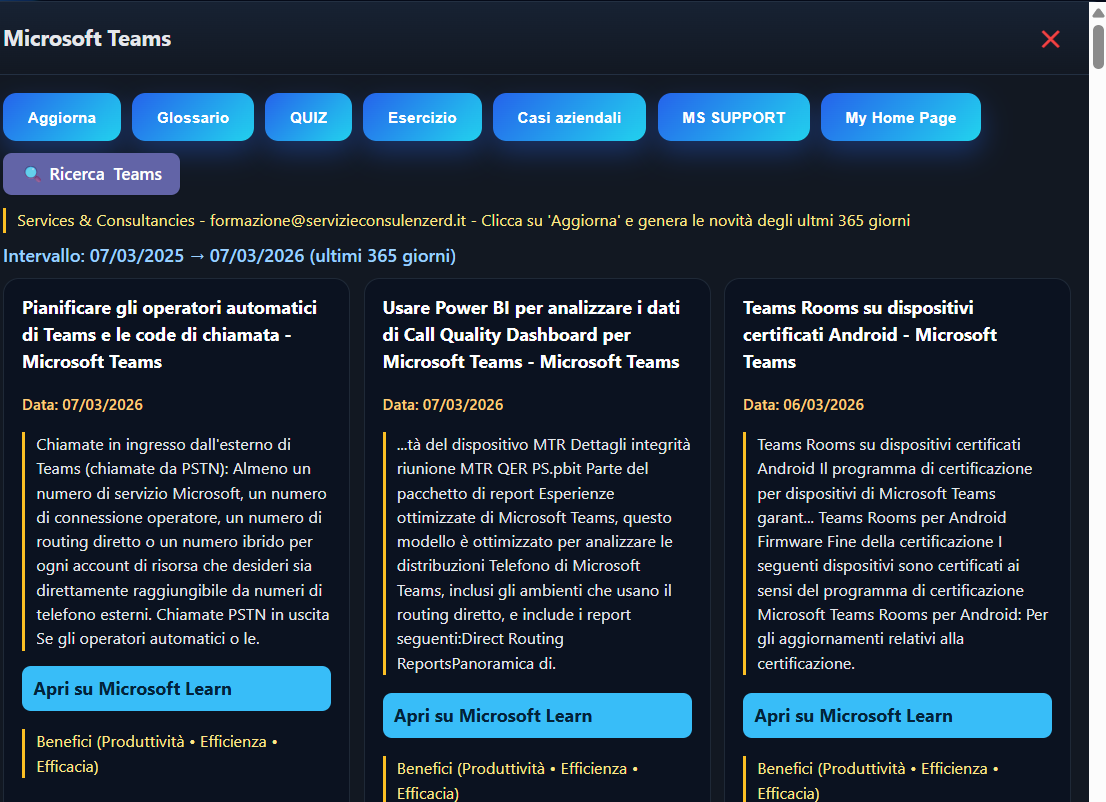
Task: Open Casi aziendali
Action: click(569, 117)
